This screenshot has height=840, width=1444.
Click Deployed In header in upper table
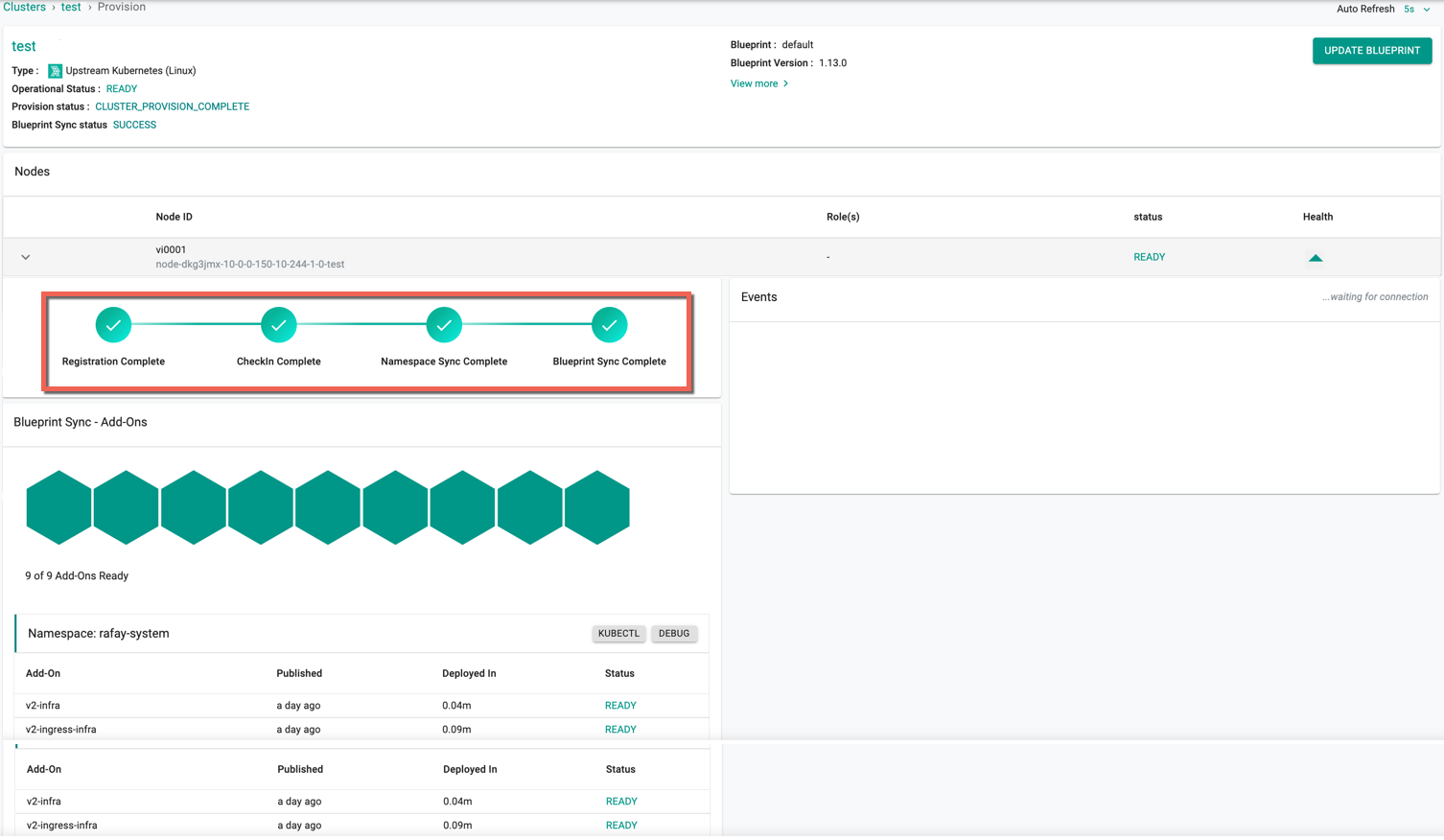pos(469,673)
